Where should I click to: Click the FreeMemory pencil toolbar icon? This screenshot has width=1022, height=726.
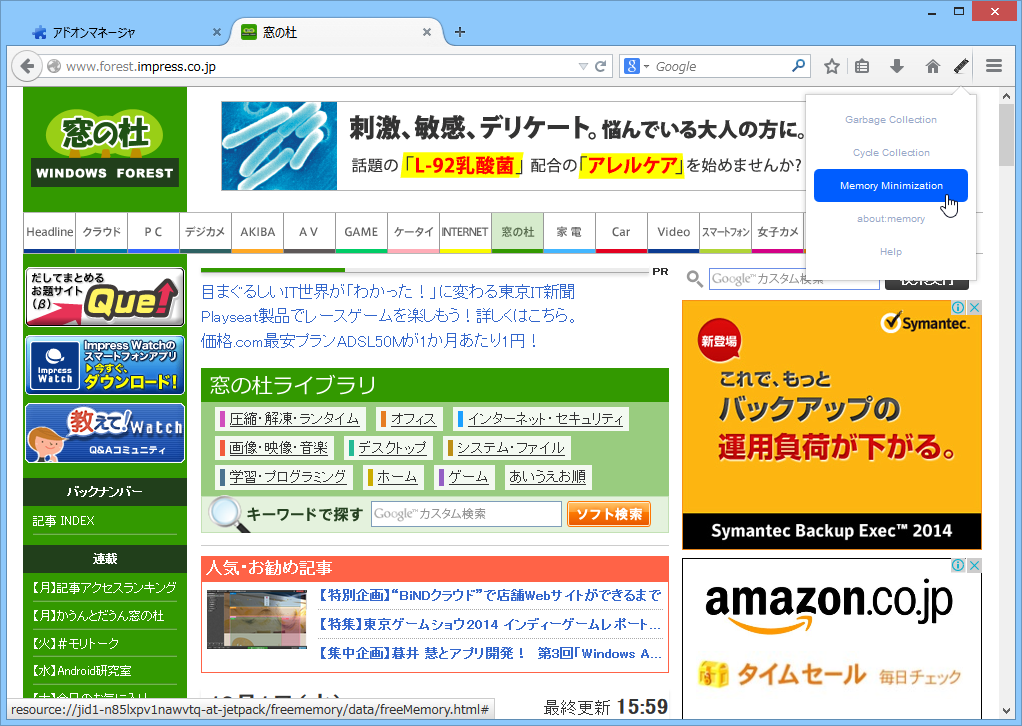point(961,66)
